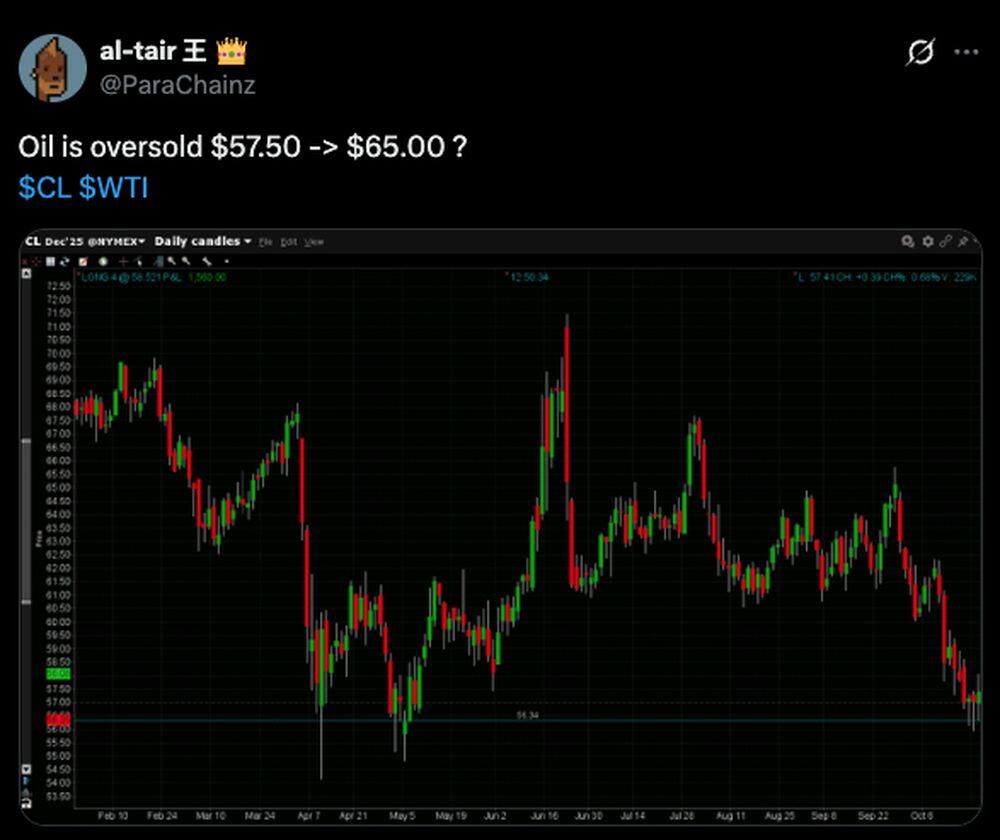This screenshot has height=840, width=1000.
Task: Open the al-tair profile avatar
Action: pos(53,67)
